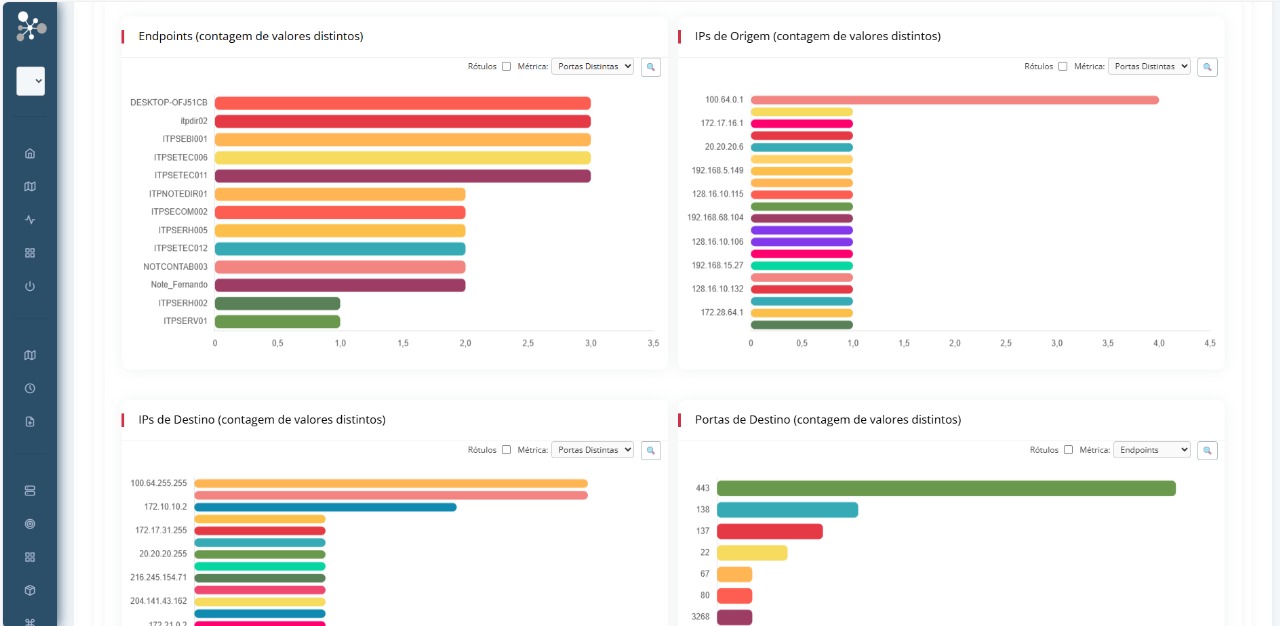Open the white dropdown at top of sidebar
Screen dimensions: 1280x626
point(30,82)
